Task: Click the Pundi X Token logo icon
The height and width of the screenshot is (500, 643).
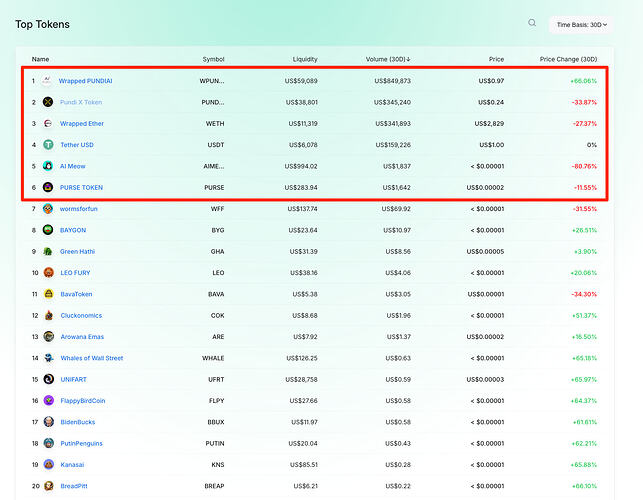Action: point(47,102)
